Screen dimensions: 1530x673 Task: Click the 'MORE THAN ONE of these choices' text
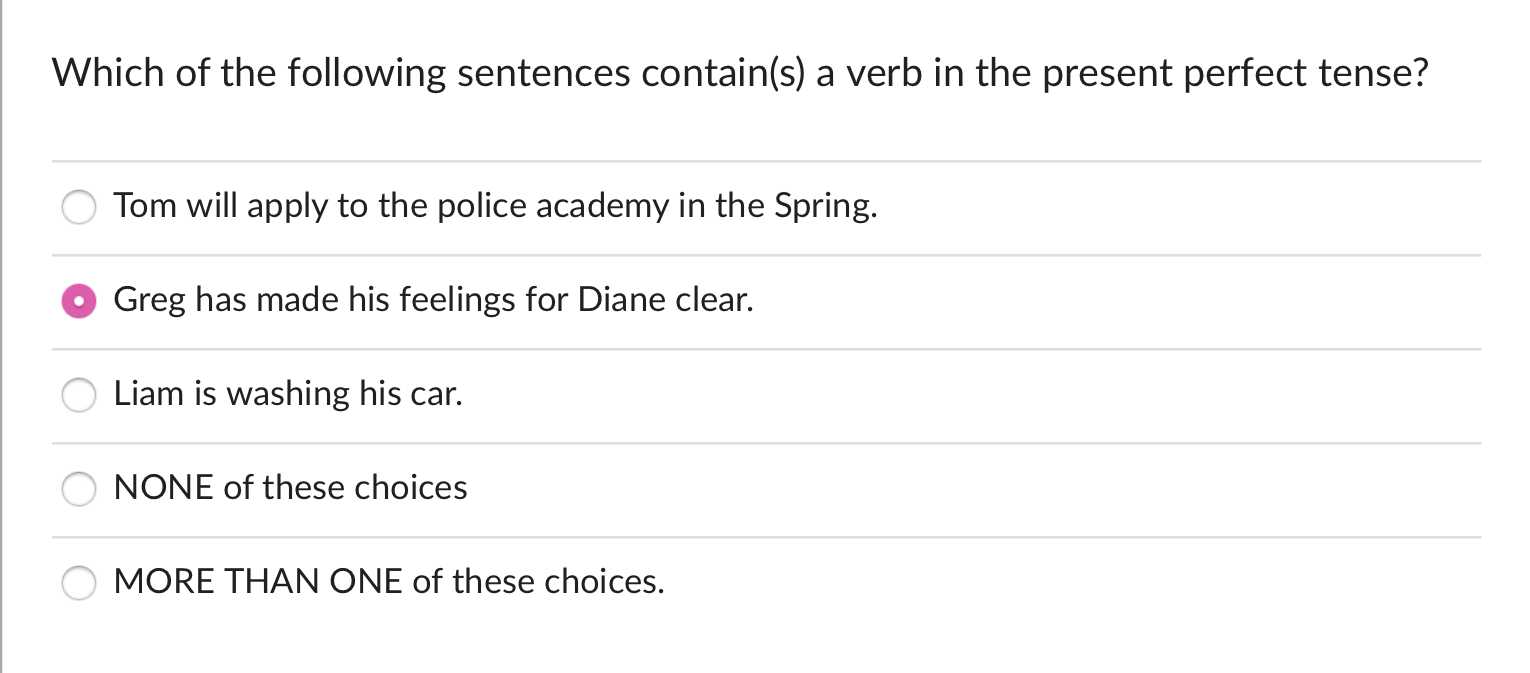[x=389, y=581]
